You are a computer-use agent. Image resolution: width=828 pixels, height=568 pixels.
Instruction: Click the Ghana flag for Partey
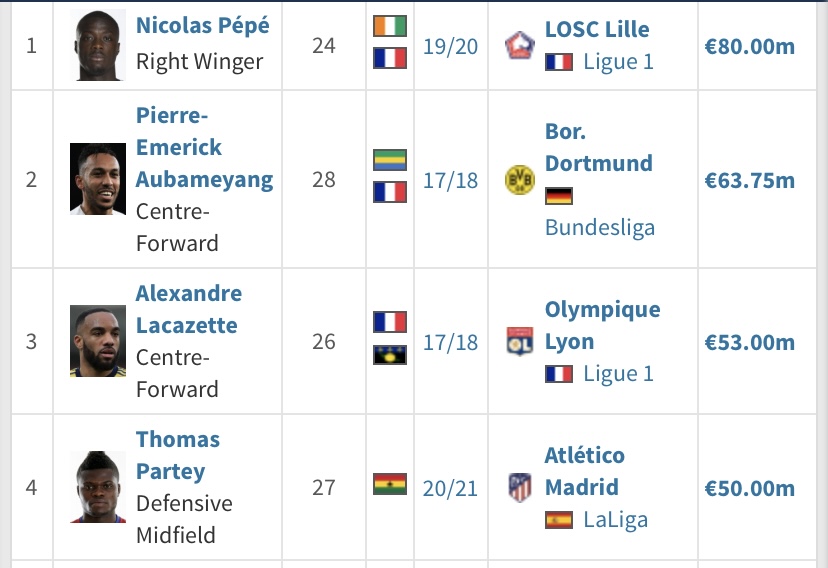tap(390, 485)
